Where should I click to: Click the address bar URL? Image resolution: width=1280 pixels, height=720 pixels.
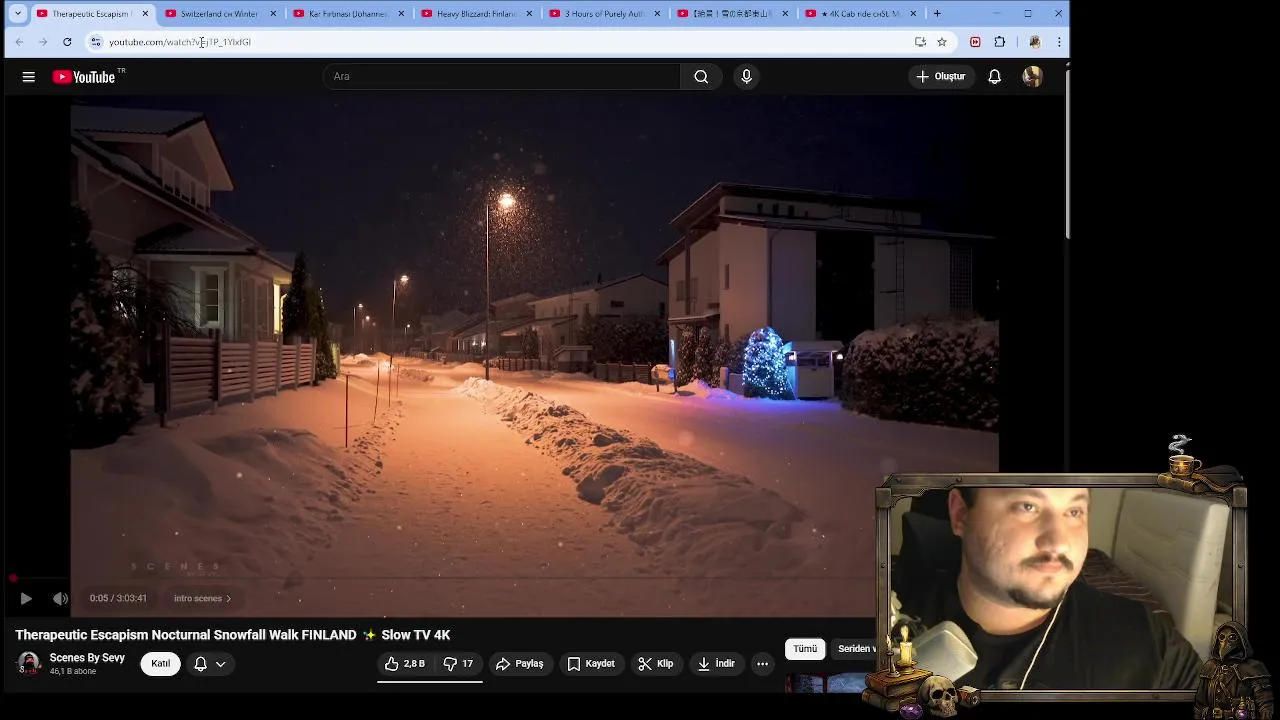point(180,42)
